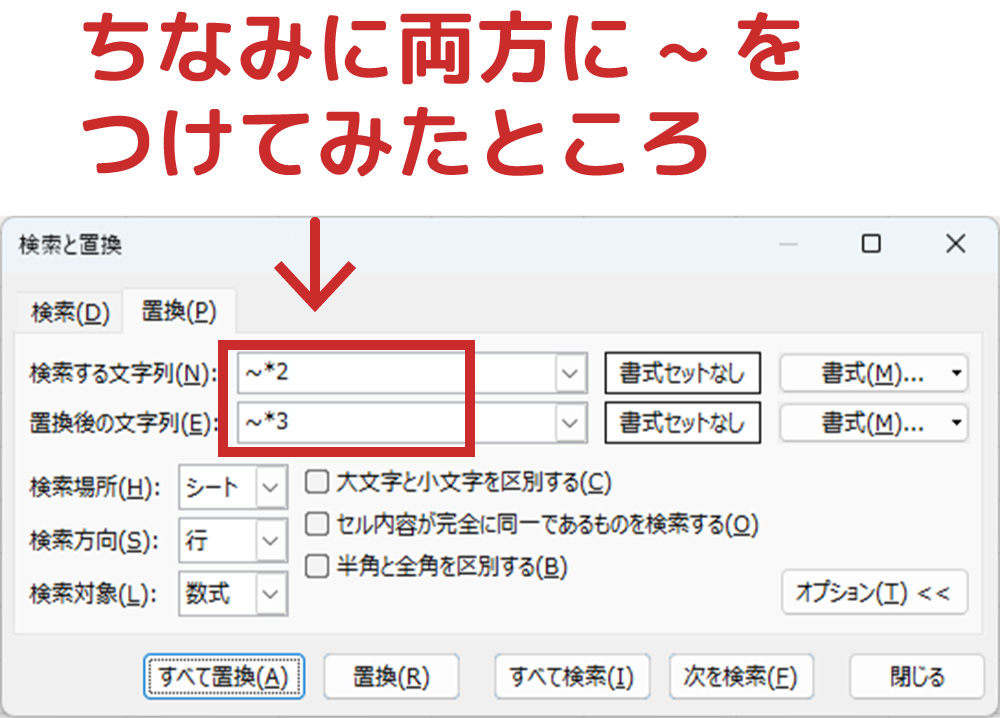Expand the 置換後の文字列 history dropdown
Image resolution: width=1002 pixels, height=718 pixels.
[570, 422]
